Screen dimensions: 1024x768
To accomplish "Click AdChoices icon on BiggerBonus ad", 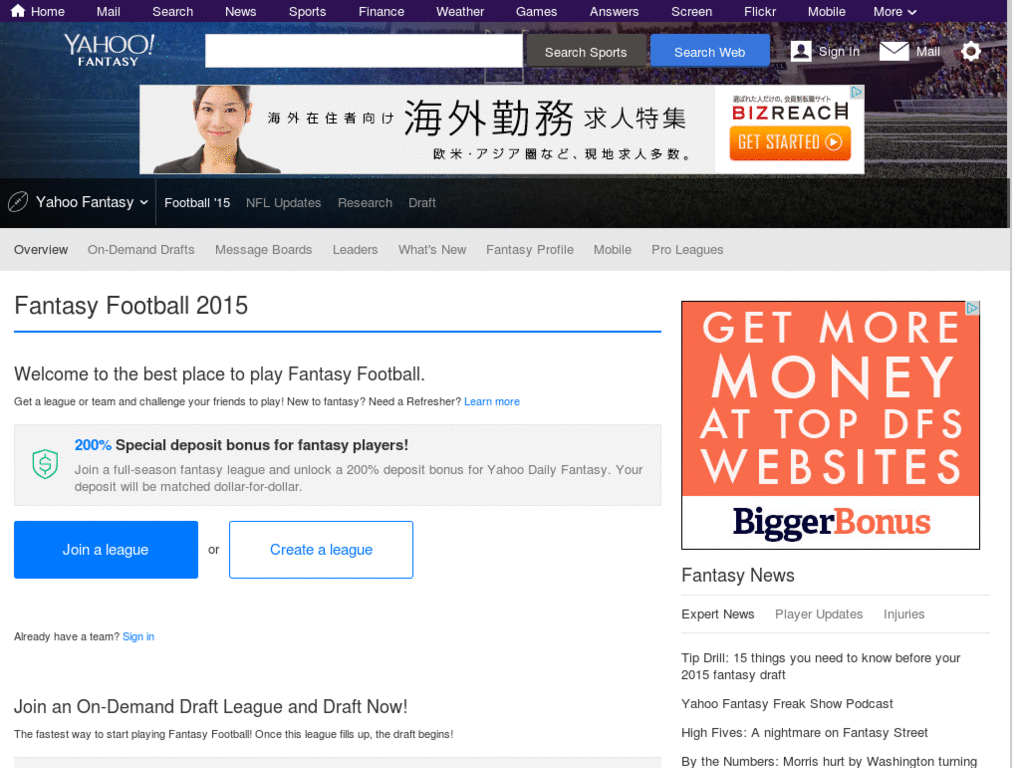I will coord(972,308).
